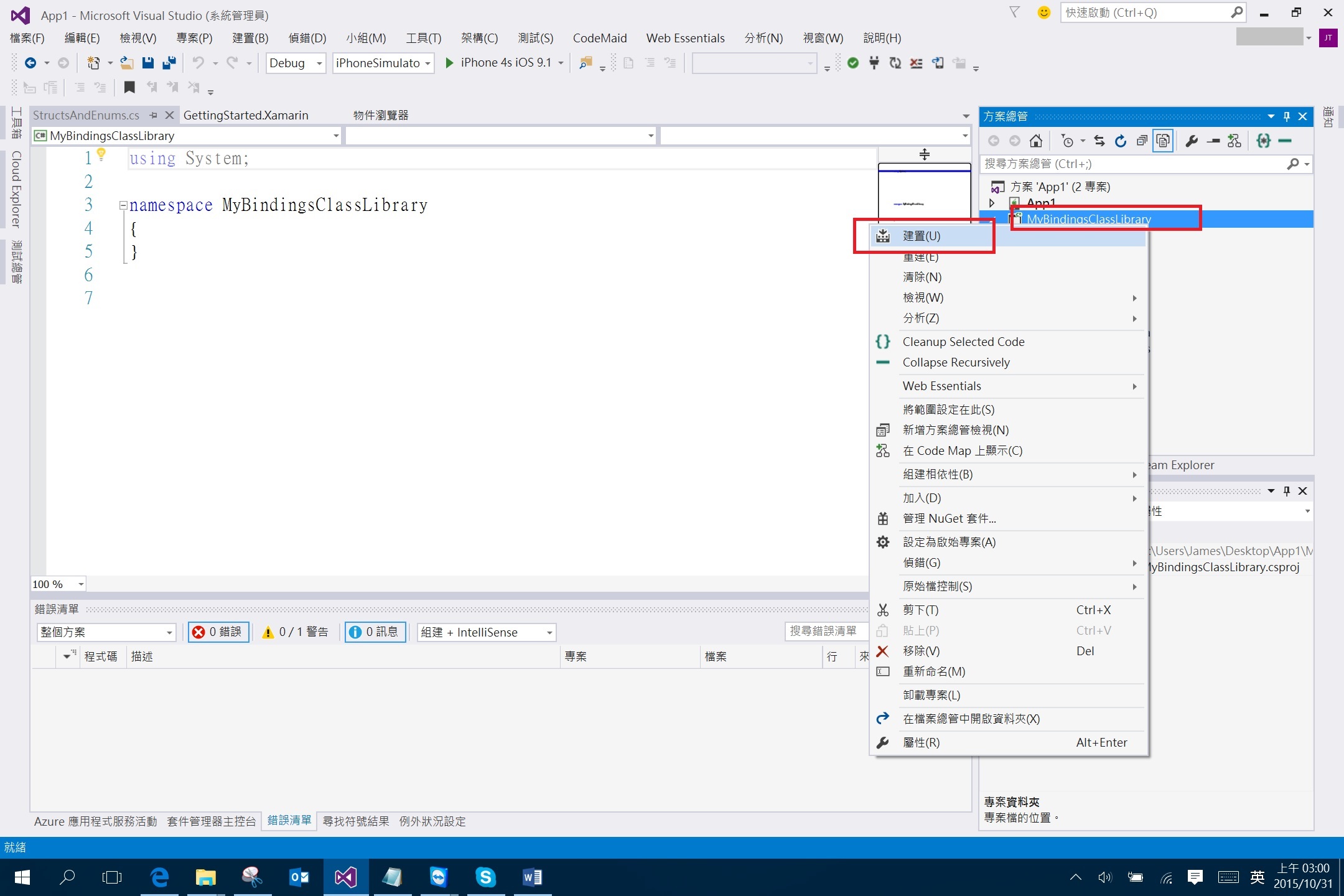1344x896 pixels.
Task: Toggle a bookmark with the bookmark icon
Action: 129,87
